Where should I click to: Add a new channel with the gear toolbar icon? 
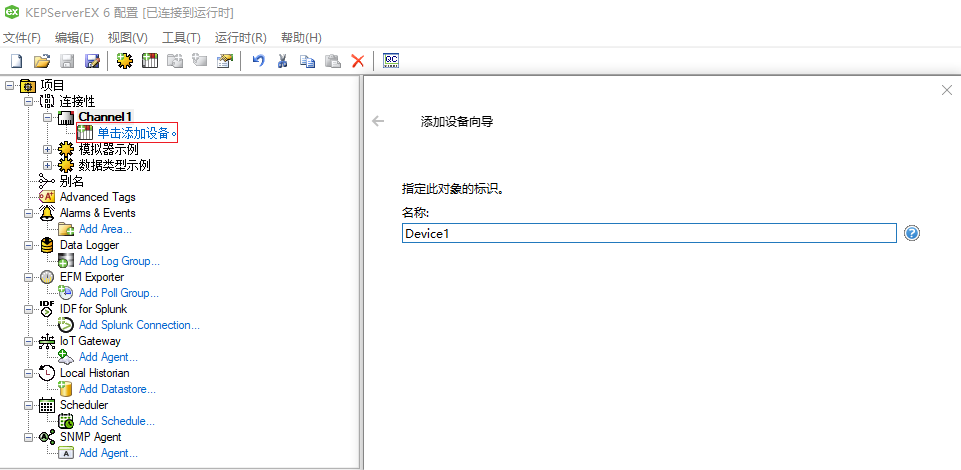point(125,61)
